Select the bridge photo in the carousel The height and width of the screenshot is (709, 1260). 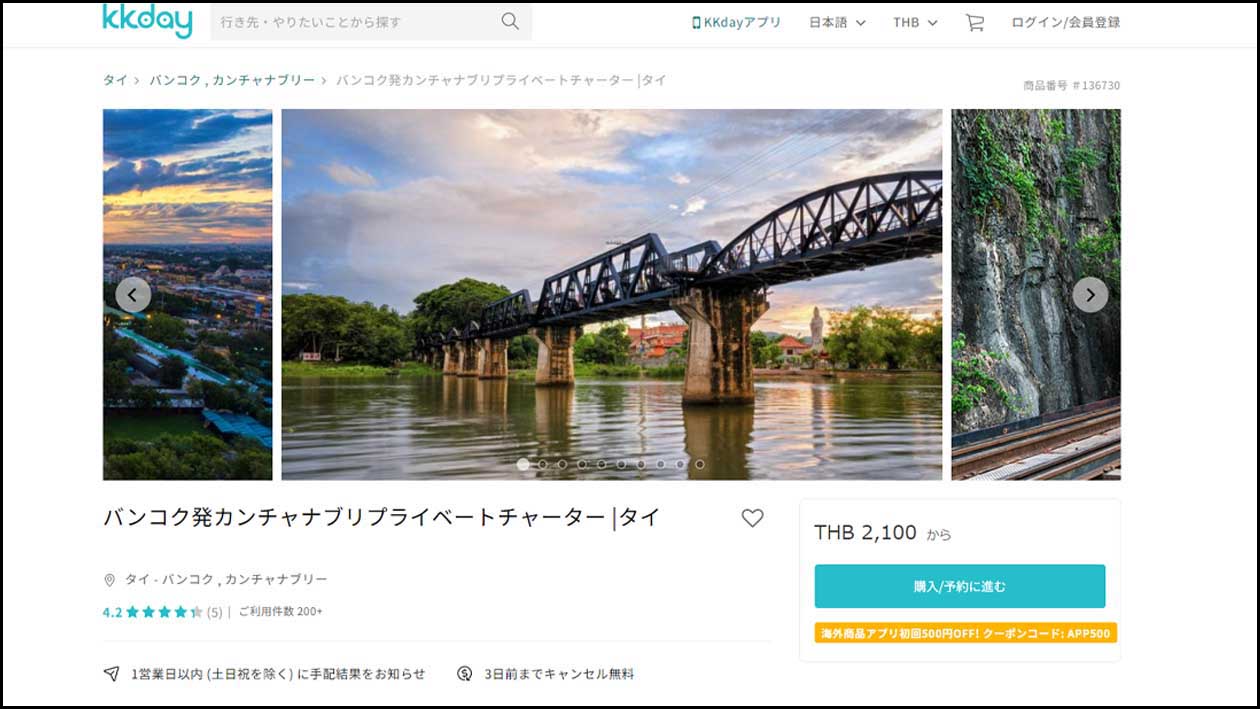point(612,295)
